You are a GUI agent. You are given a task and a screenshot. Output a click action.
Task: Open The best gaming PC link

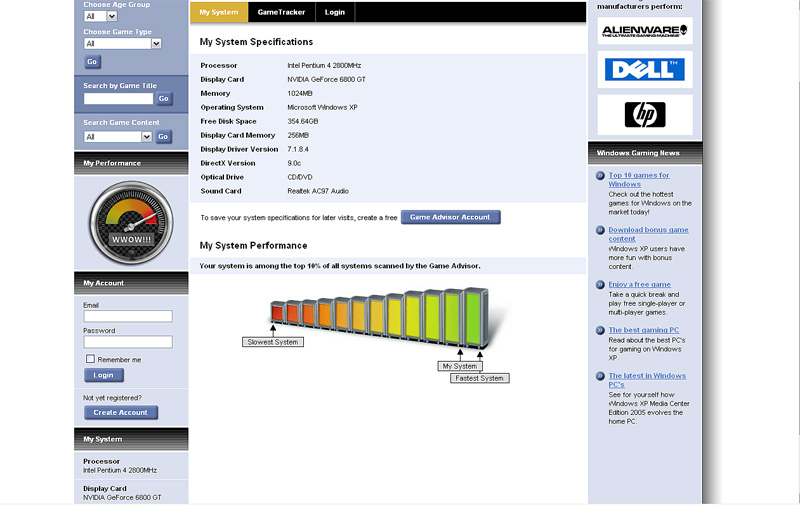click(643, 330)
